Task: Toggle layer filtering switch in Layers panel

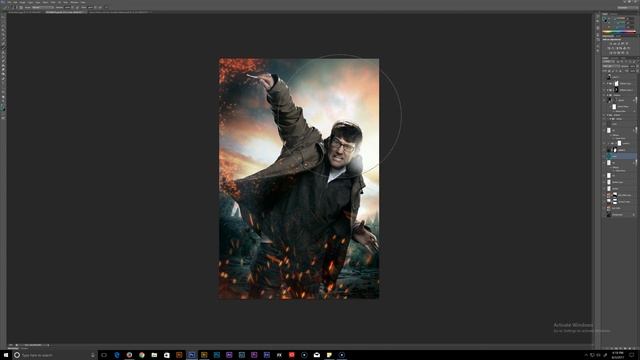Action: (x=638, y=62)
